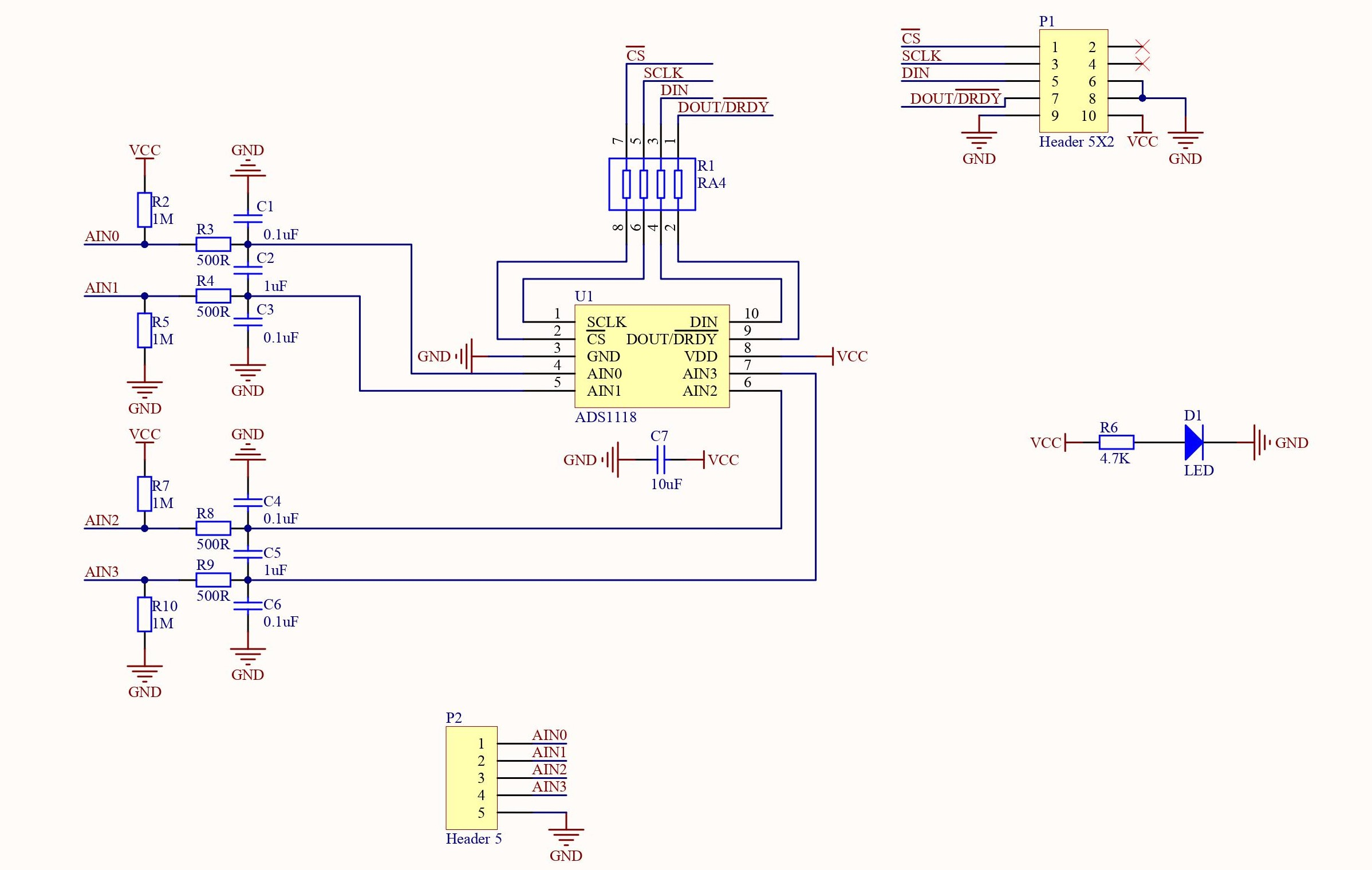Click CS net label above R1
Image resolution: width=1372 pixels, height=870 pixels.
point(635,54)
